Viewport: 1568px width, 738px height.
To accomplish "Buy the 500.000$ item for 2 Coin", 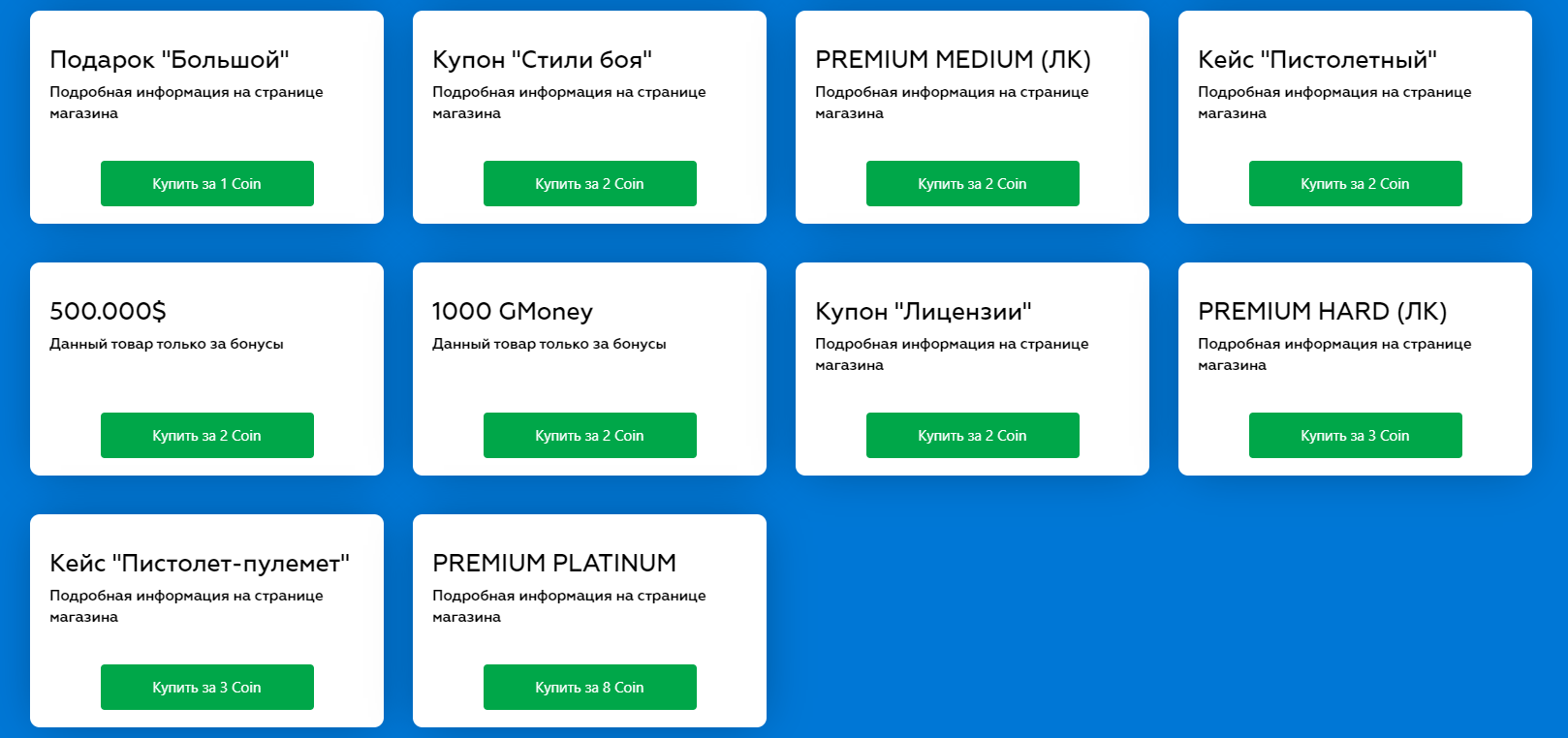I will (206, 436).
